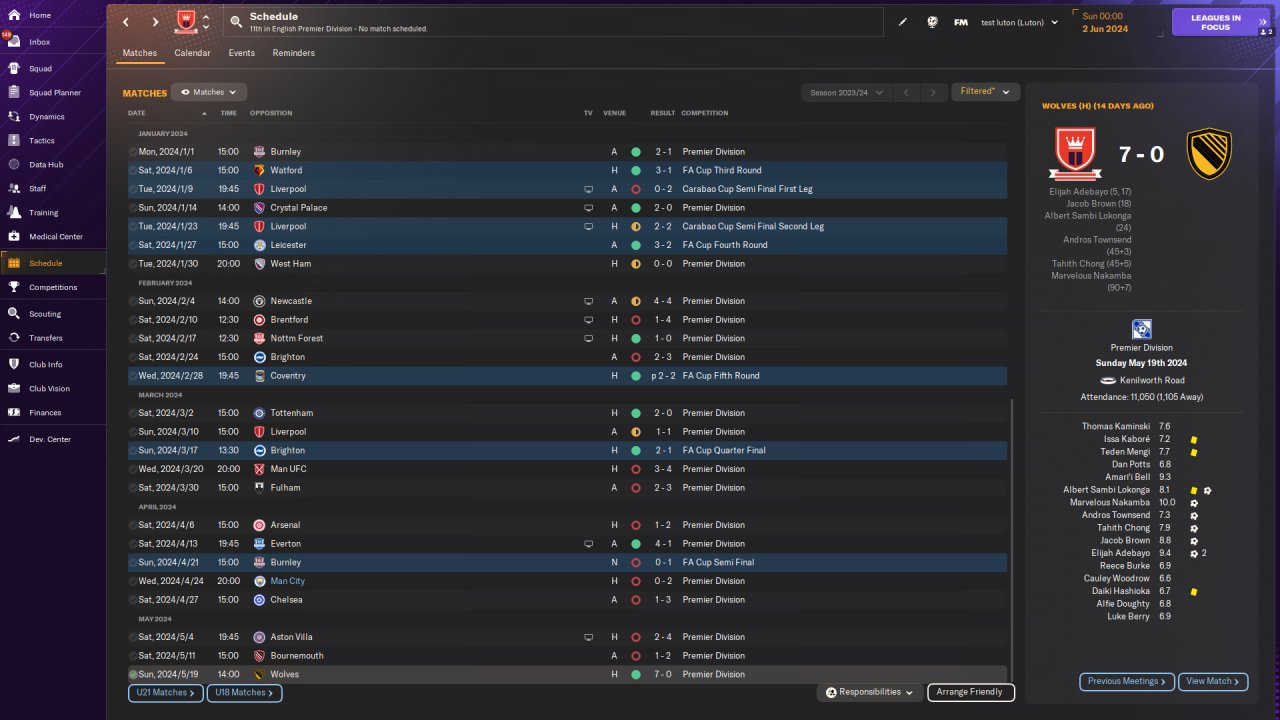Image resolution: width=1280 pixels, height=720 pixels.
Task: Toggle the row selector for the Watford match
Action: click(x=133, y=171)
